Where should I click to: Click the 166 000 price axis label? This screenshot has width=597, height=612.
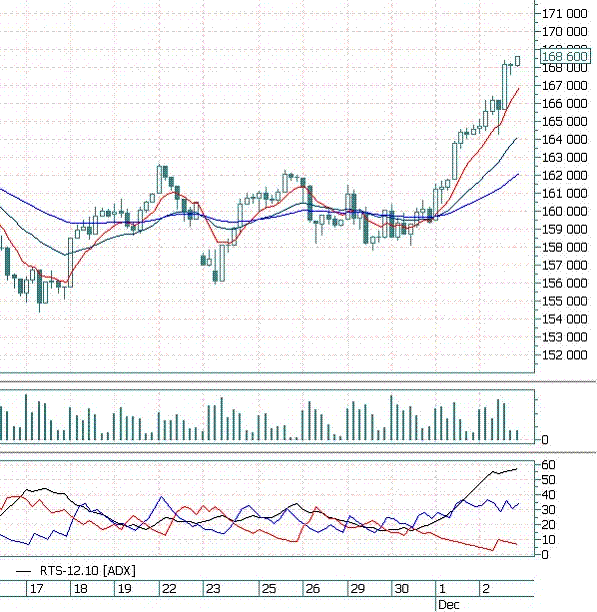(x=565, y=103)
